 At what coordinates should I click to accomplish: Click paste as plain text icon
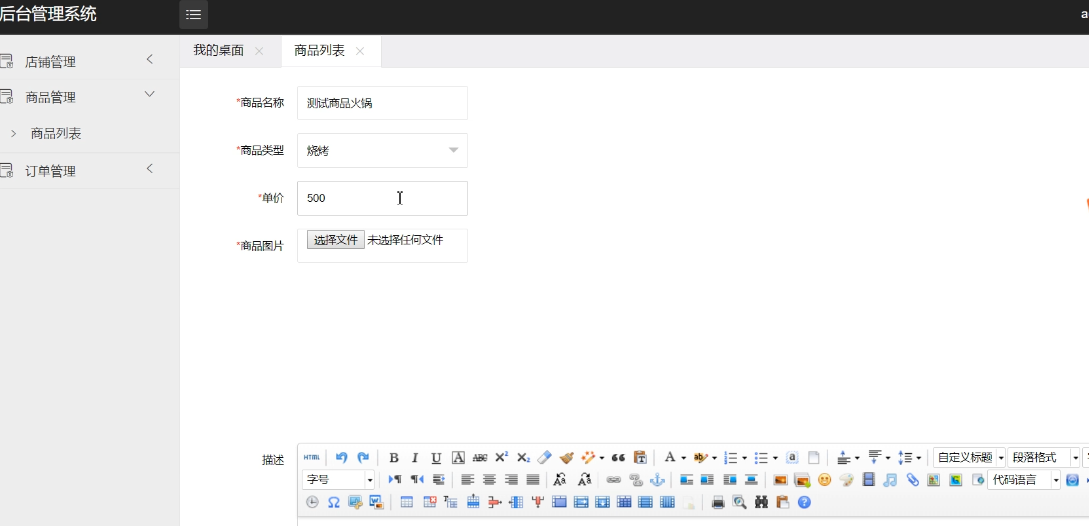pyautogui.click(x=640, y=457)
